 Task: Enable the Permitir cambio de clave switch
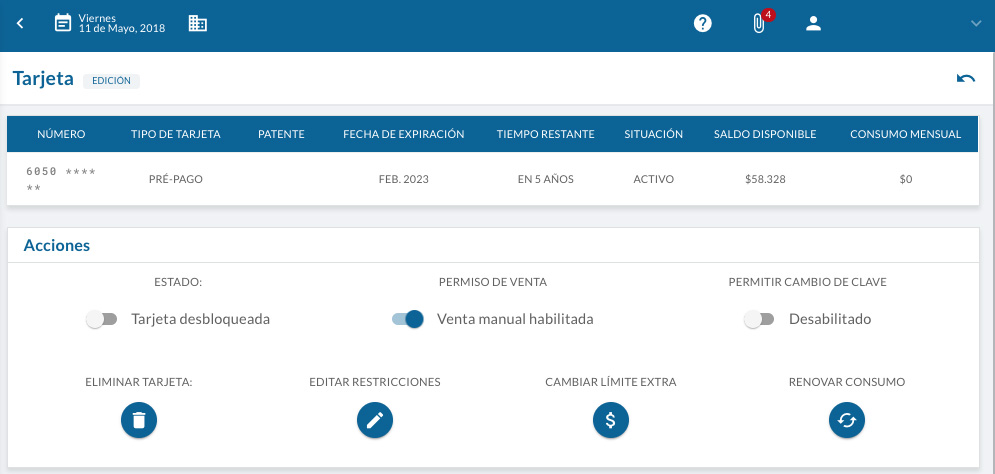[x=759, y=319]
